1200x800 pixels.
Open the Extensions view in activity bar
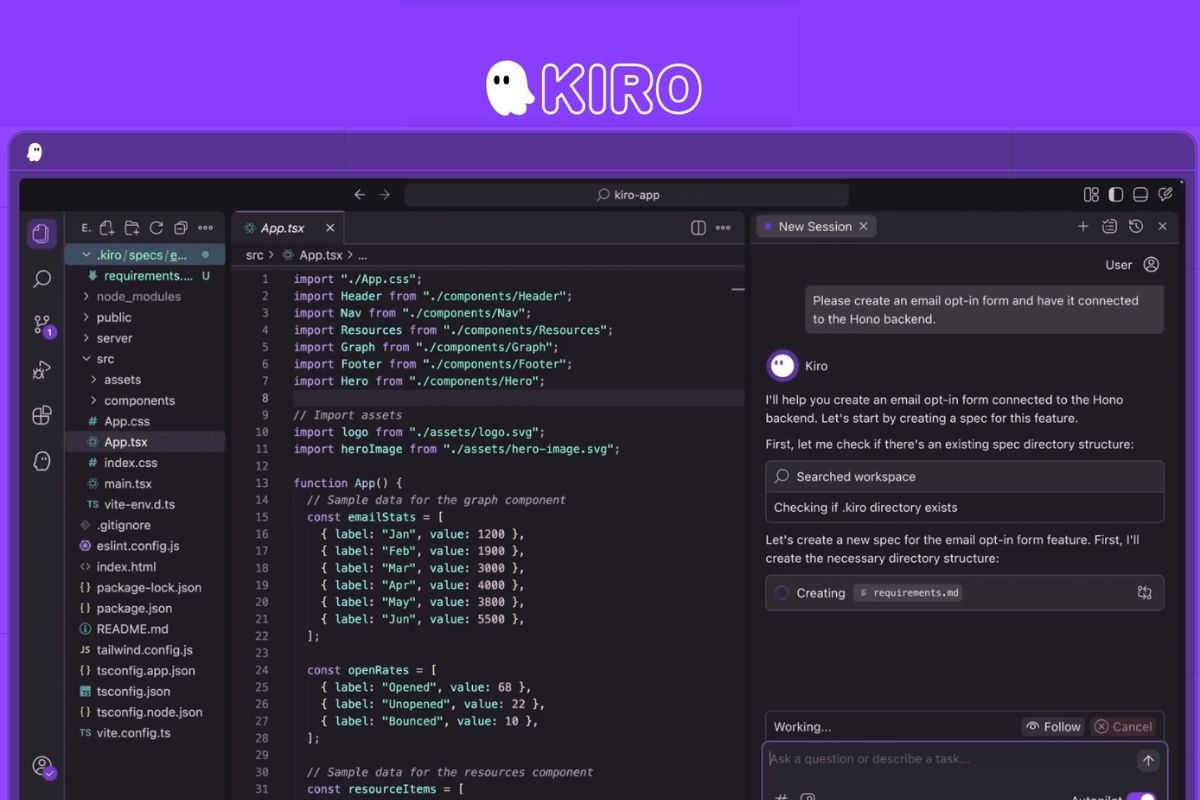coord(42,416)
